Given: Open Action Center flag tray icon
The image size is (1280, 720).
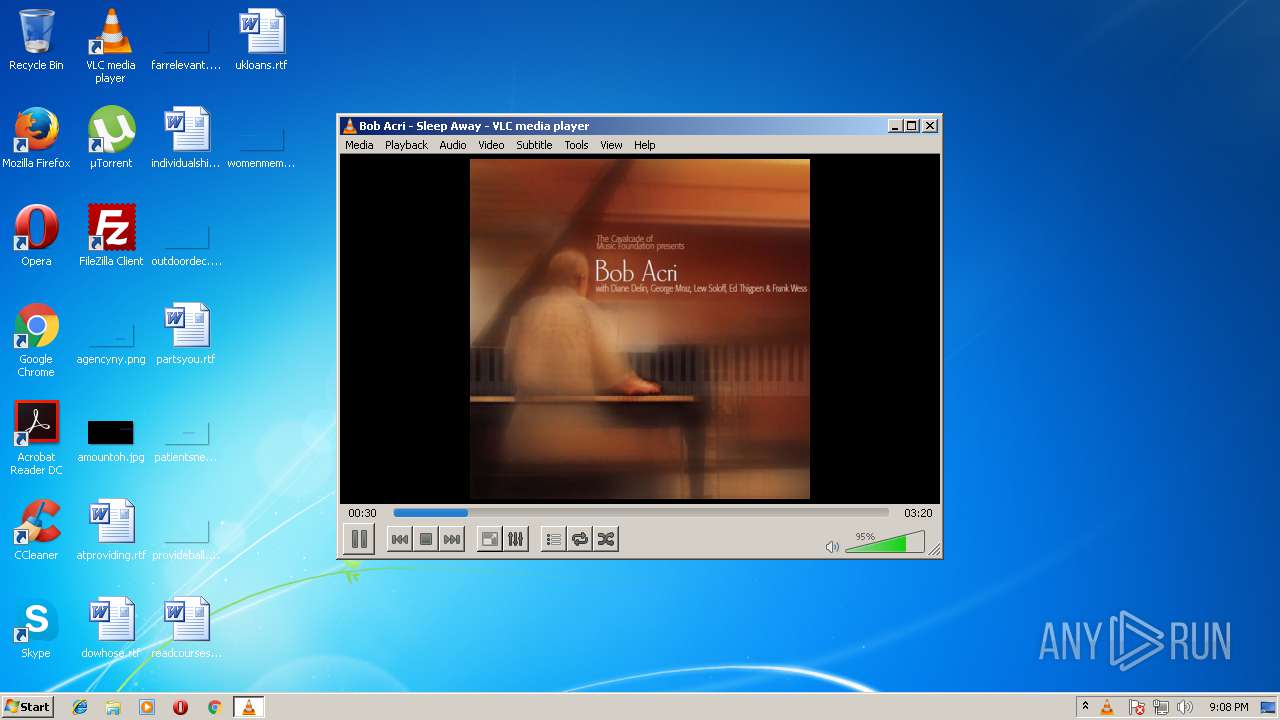Looking at the screenshot, I should click(x=1137, y=707).
